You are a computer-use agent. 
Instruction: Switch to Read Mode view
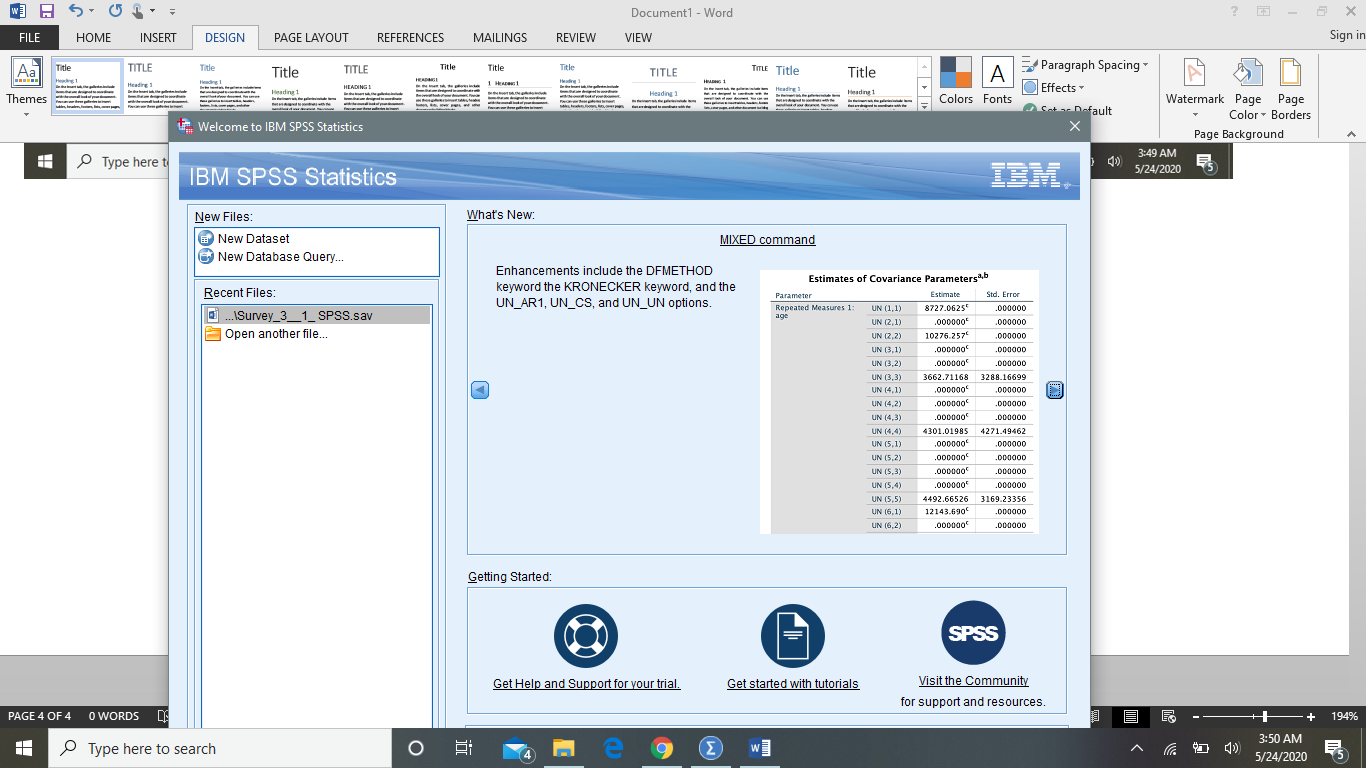(1096, 716)
